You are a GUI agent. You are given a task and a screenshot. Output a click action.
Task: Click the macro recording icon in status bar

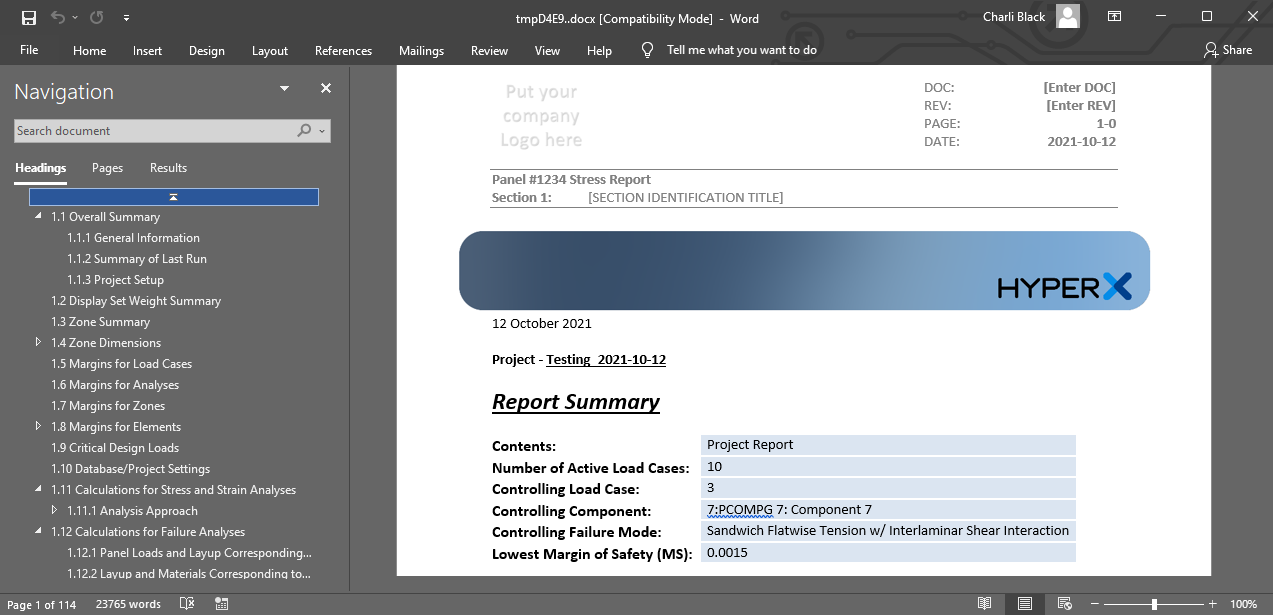pos(221,604)
